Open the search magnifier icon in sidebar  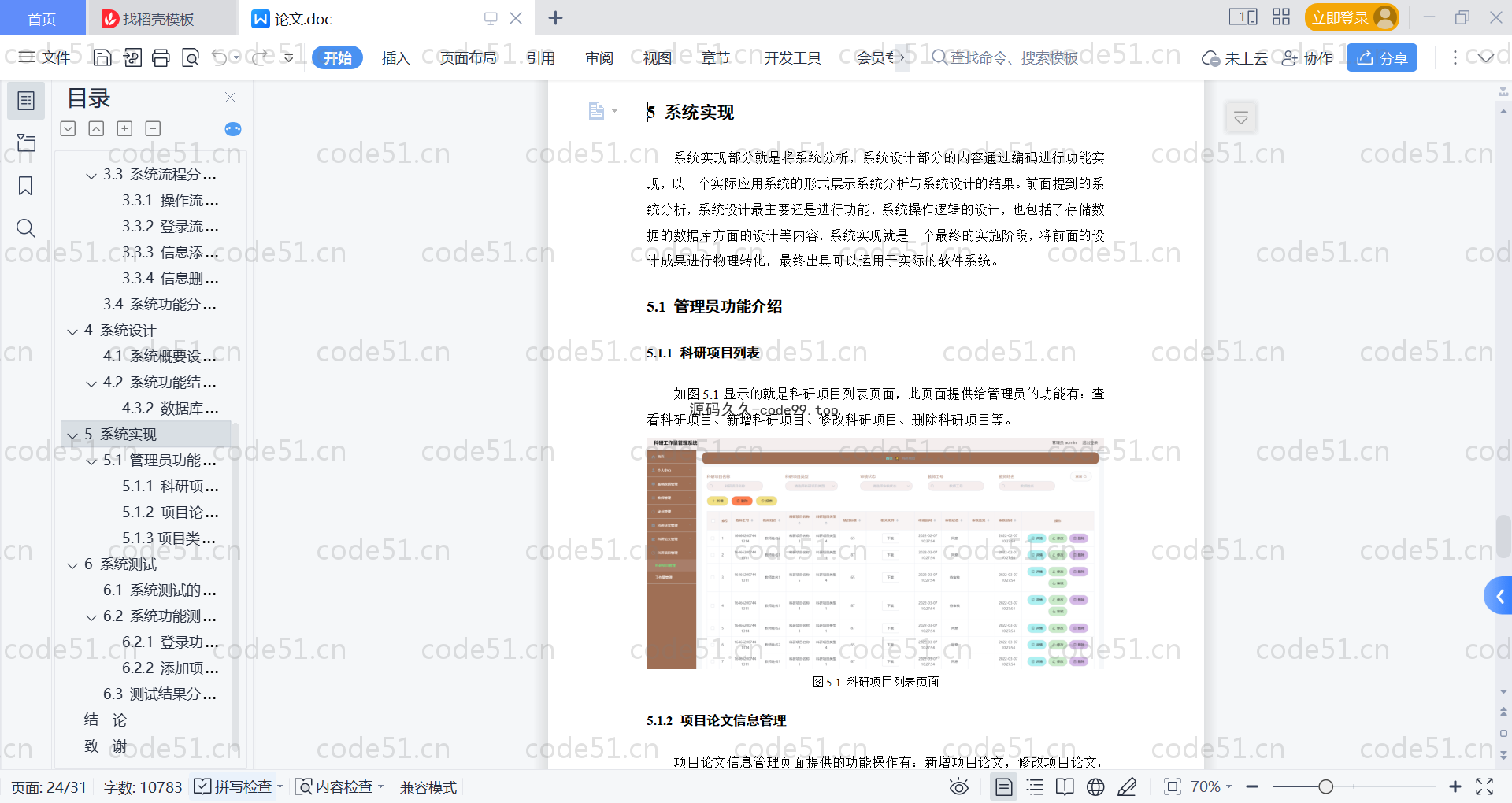tap(26, 228)
